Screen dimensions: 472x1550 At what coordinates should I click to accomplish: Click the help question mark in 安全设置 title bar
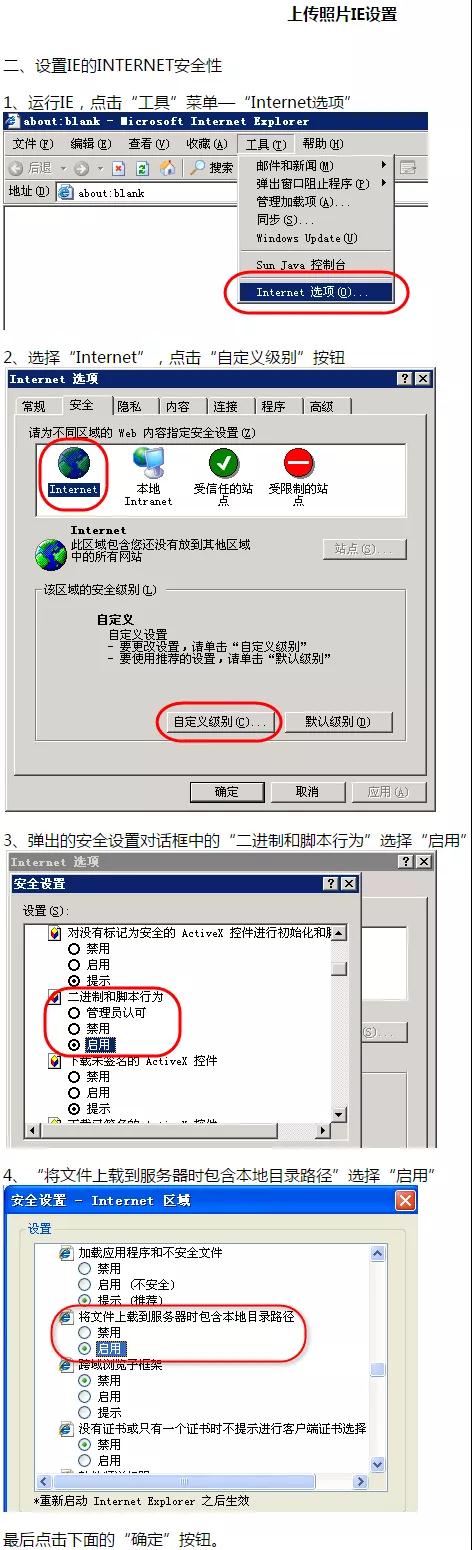click(331, 884)
